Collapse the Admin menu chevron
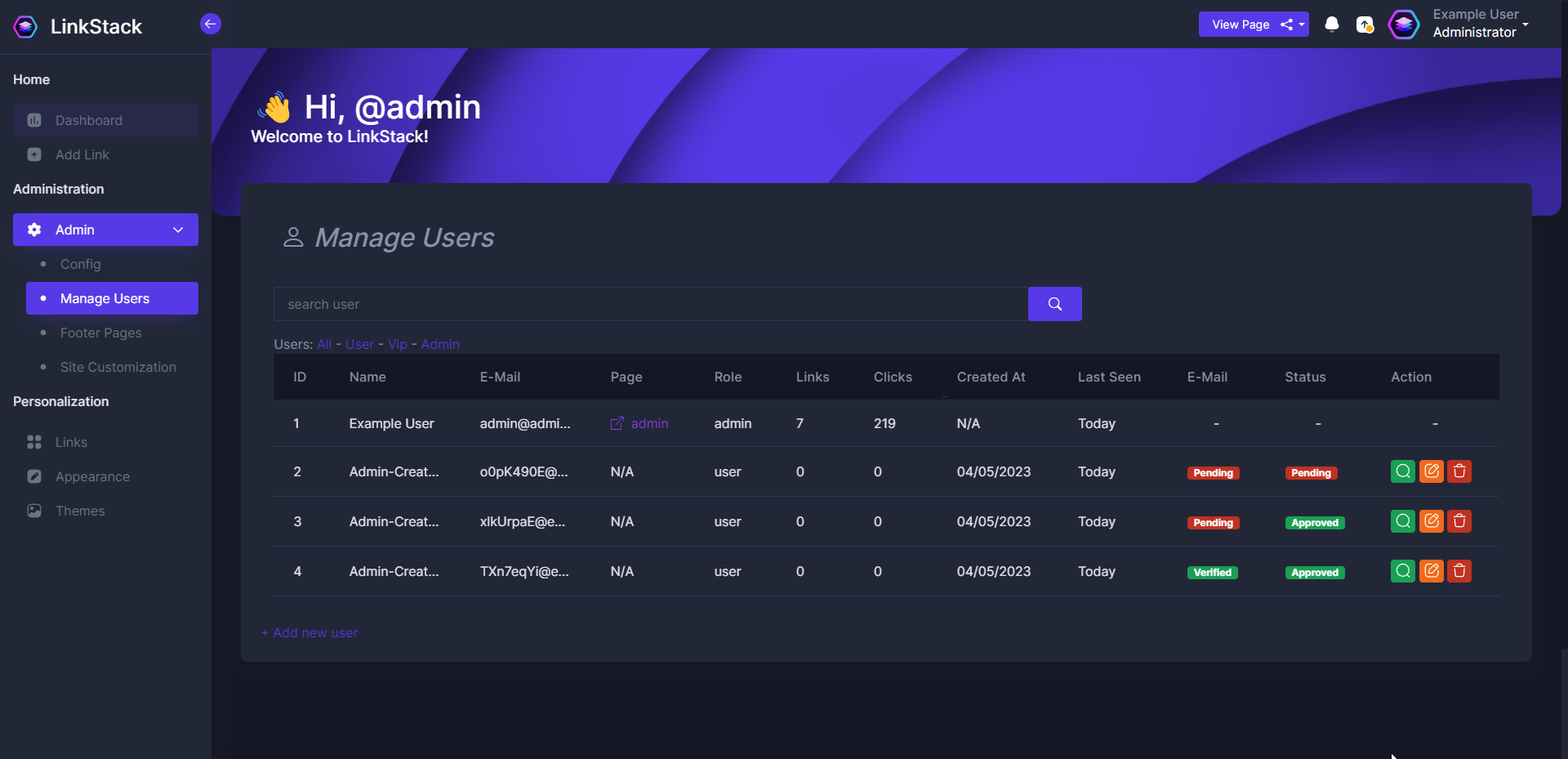 (x=178, y=230)
